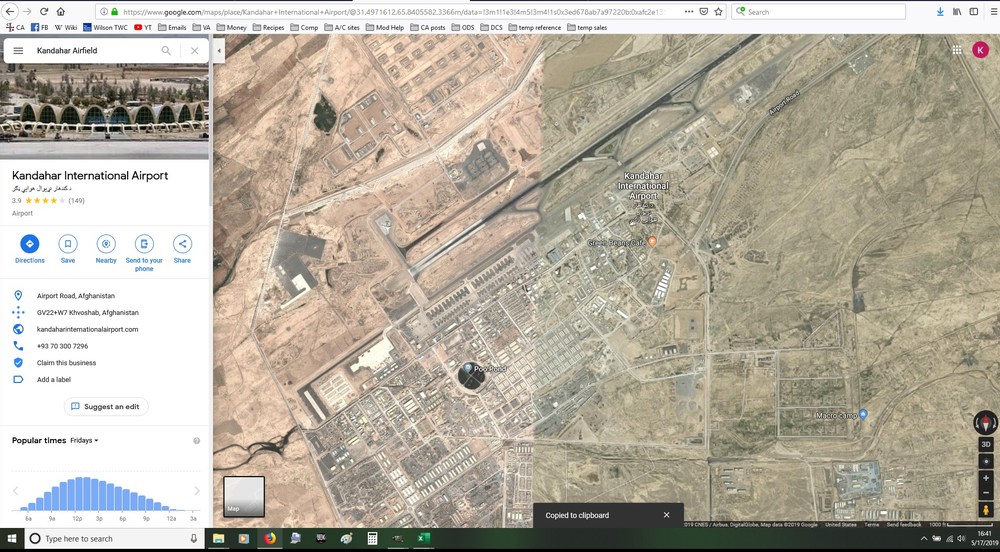
Task: Click the Suggest an edit button
Action: (x=106, y=407)
